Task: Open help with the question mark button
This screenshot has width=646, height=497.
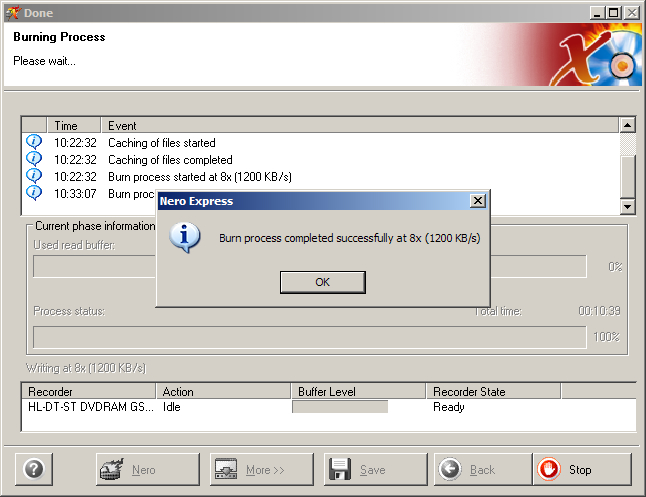Action: pos(34,469)
